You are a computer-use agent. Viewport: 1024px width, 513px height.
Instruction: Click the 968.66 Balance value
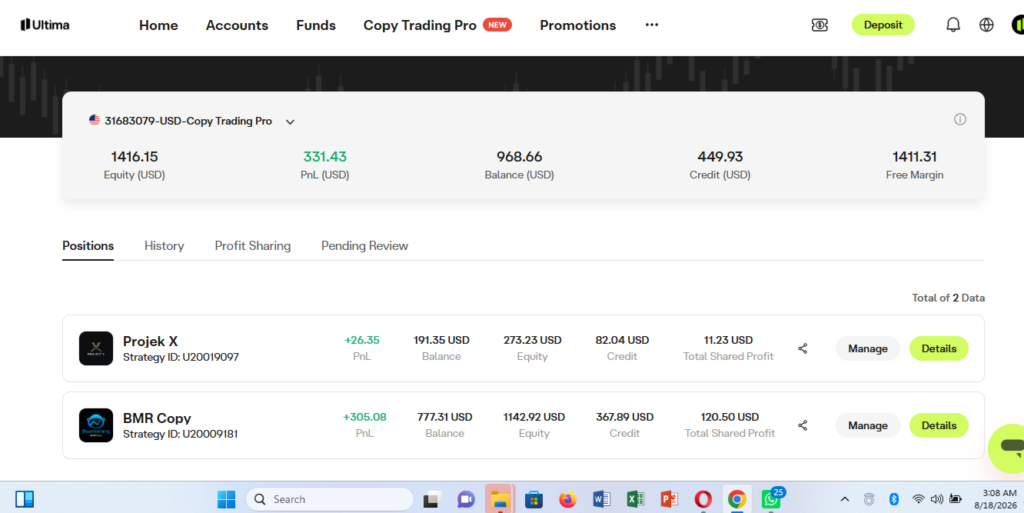(519, 157)
